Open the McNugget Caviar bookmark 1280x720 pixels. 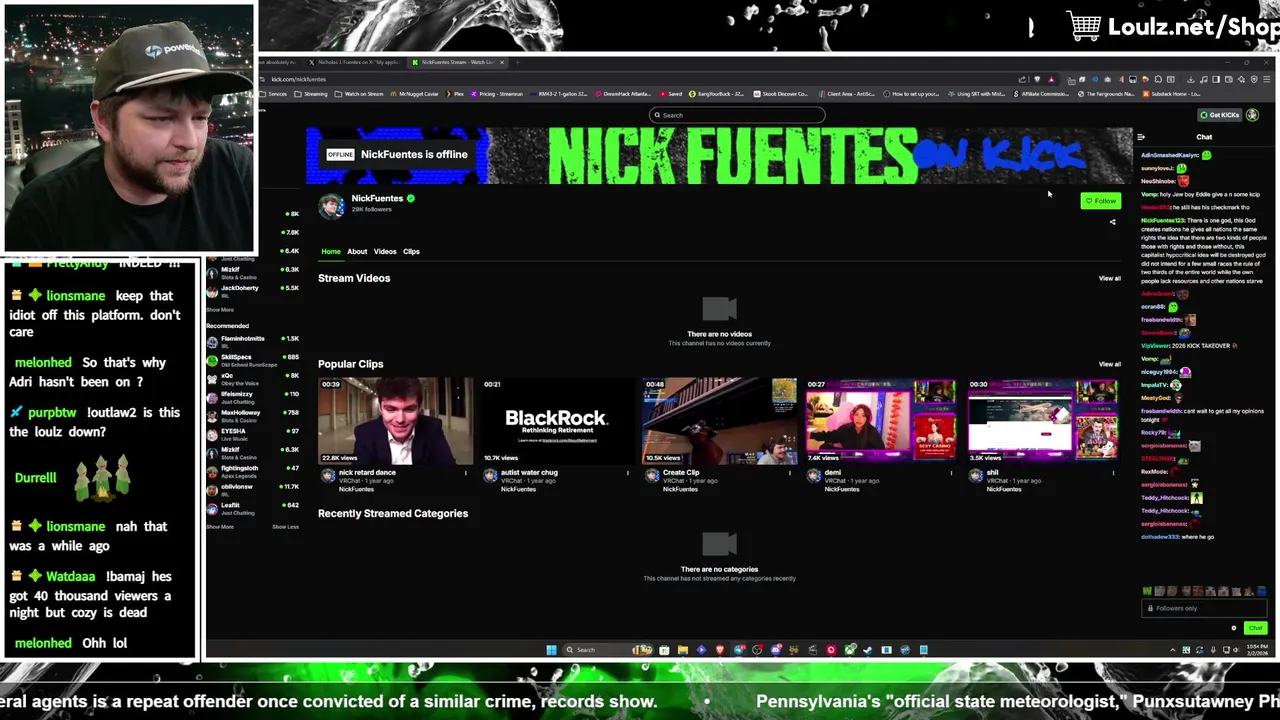415,94
